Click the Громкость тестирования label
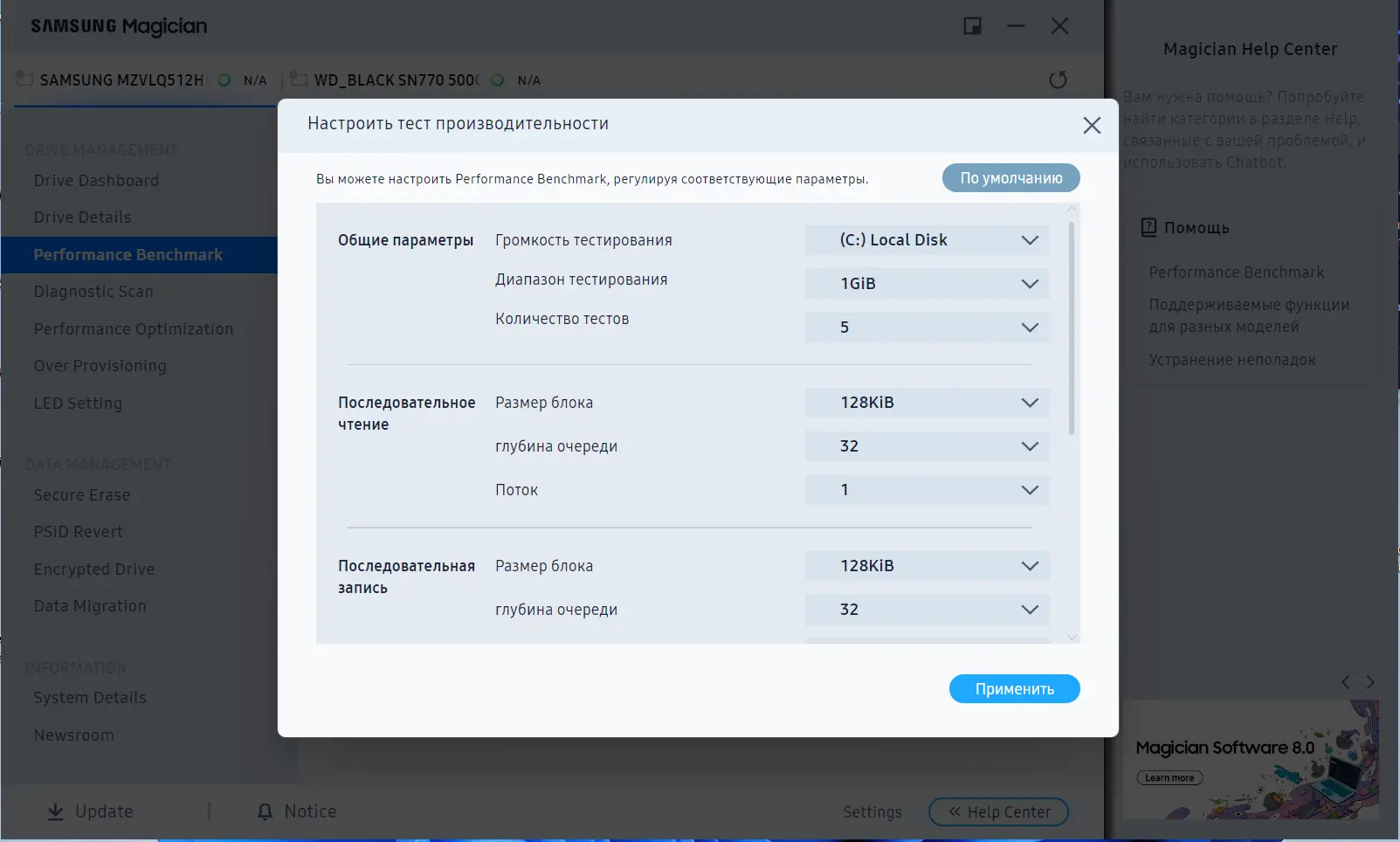The image size is (1400, 842). coord(583,240)
